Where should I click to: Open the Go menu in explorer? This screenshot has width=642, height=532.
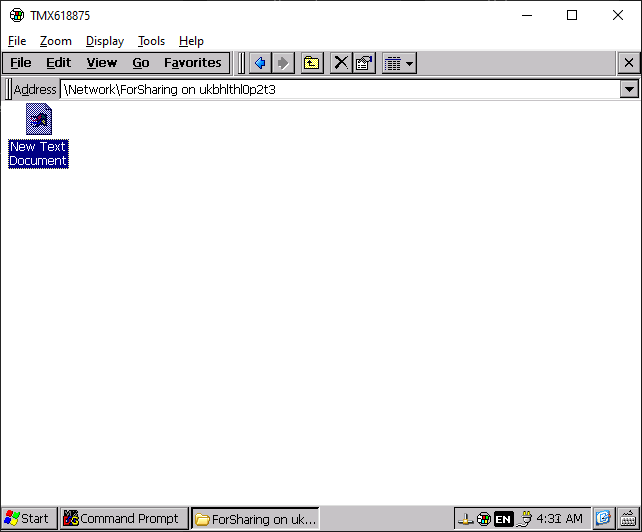[141, 63]
